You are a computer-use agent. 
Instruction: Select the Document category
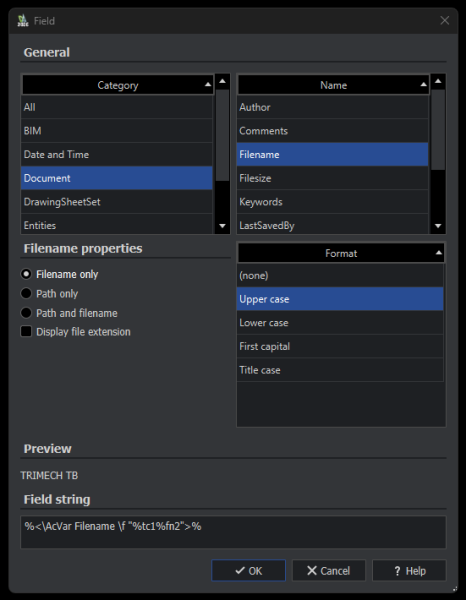pyautogui.click(x=117, y=178)
